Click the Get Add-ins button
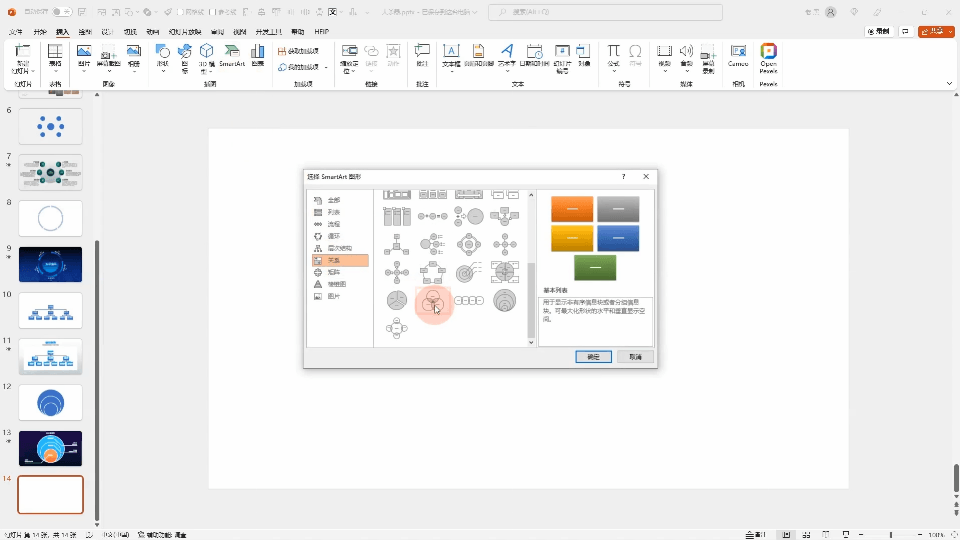960x540 pixels. 299,51
